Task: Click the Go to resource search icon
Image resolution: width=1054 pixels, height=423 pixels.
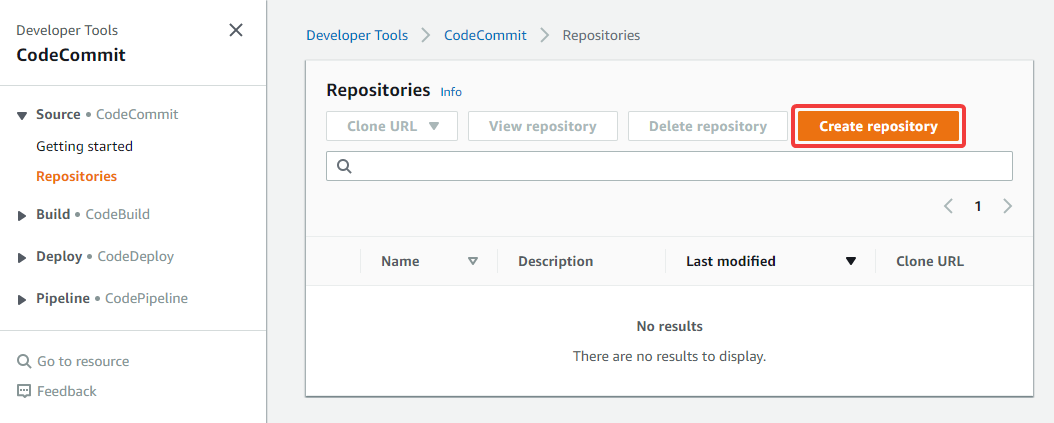Action: 24,362
